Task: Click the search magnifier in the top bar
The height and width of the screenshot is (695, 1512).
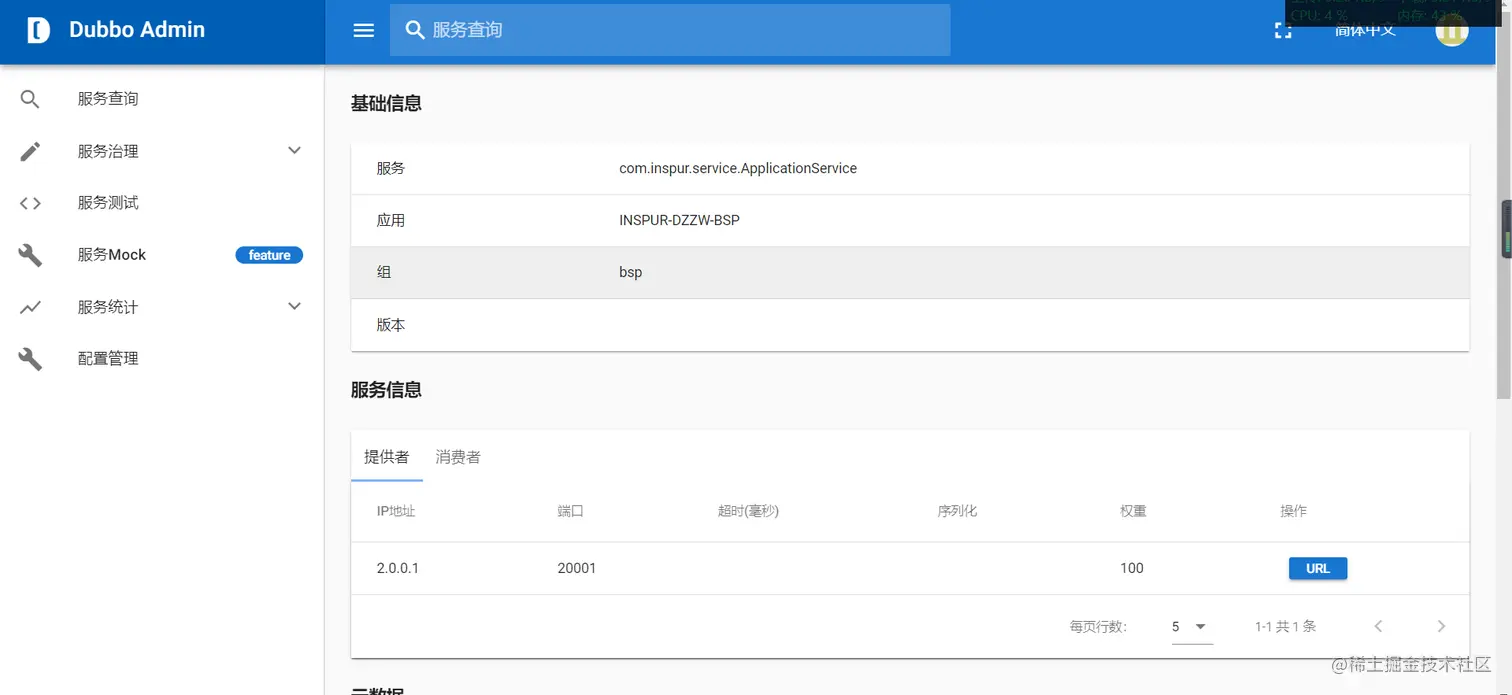Action: 415,30
